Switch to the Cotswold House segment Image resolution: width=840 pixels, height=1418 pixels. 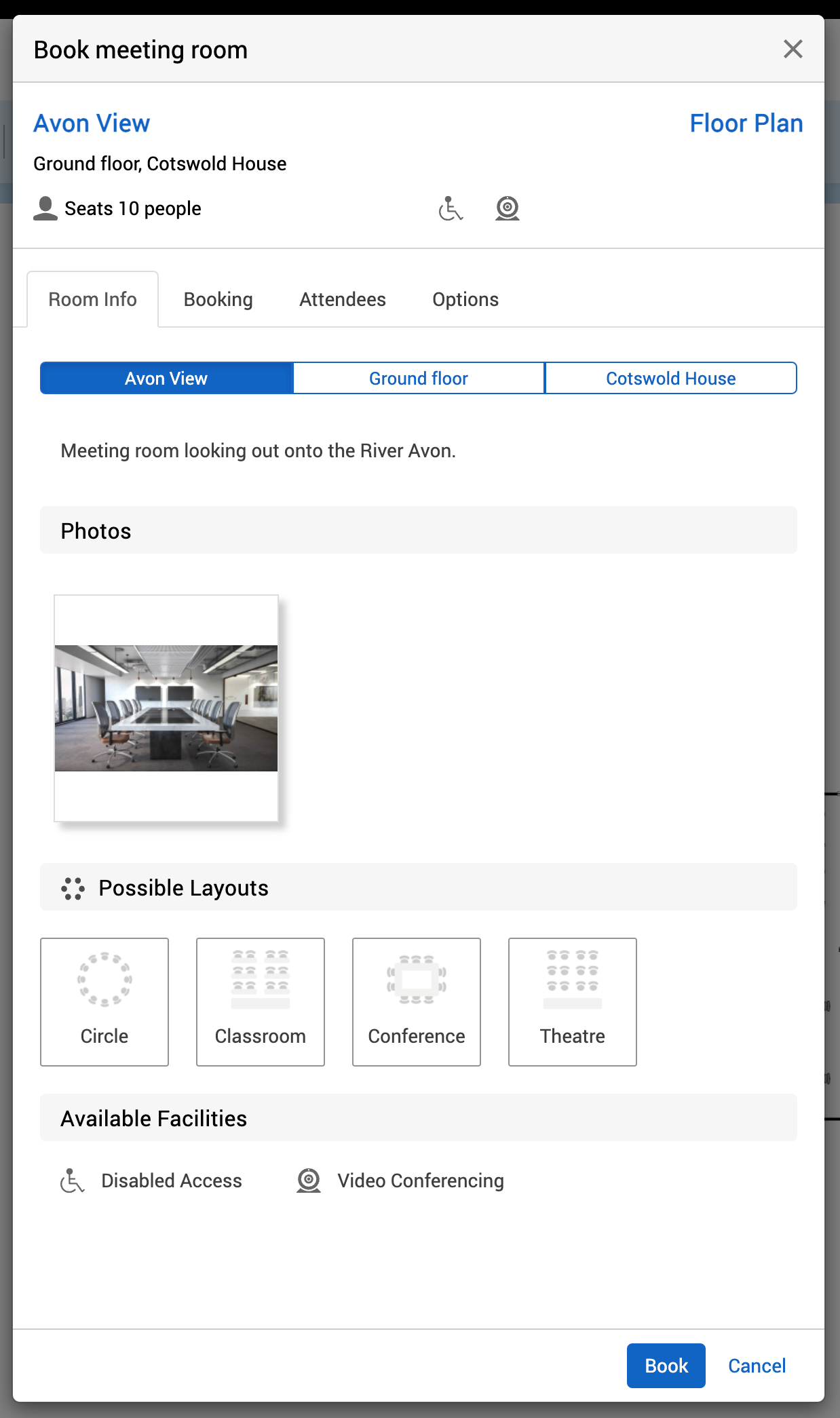click(x=670, y=378)
